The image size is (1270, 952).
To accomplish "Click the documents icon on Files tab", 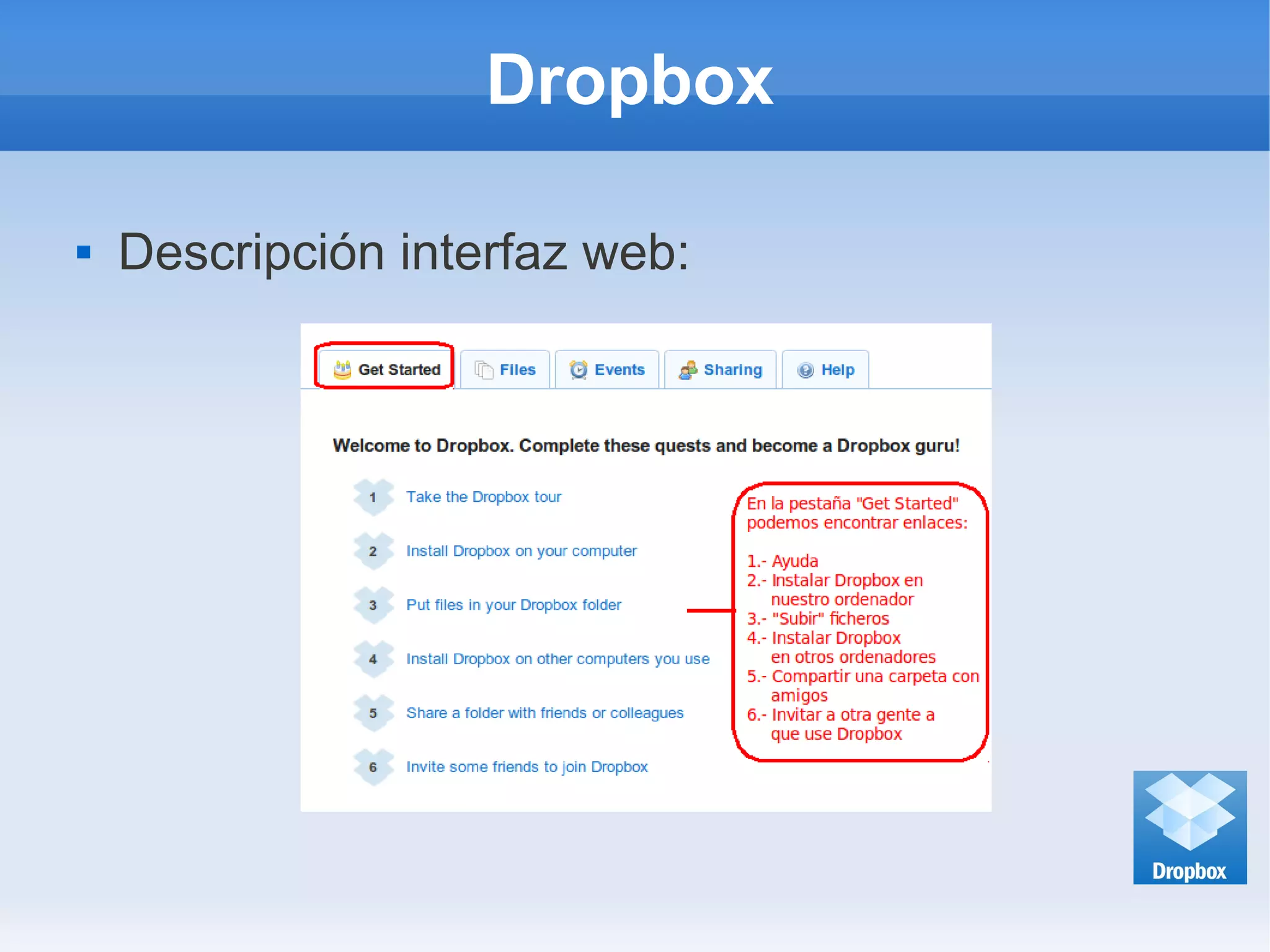I will [484, 370].
